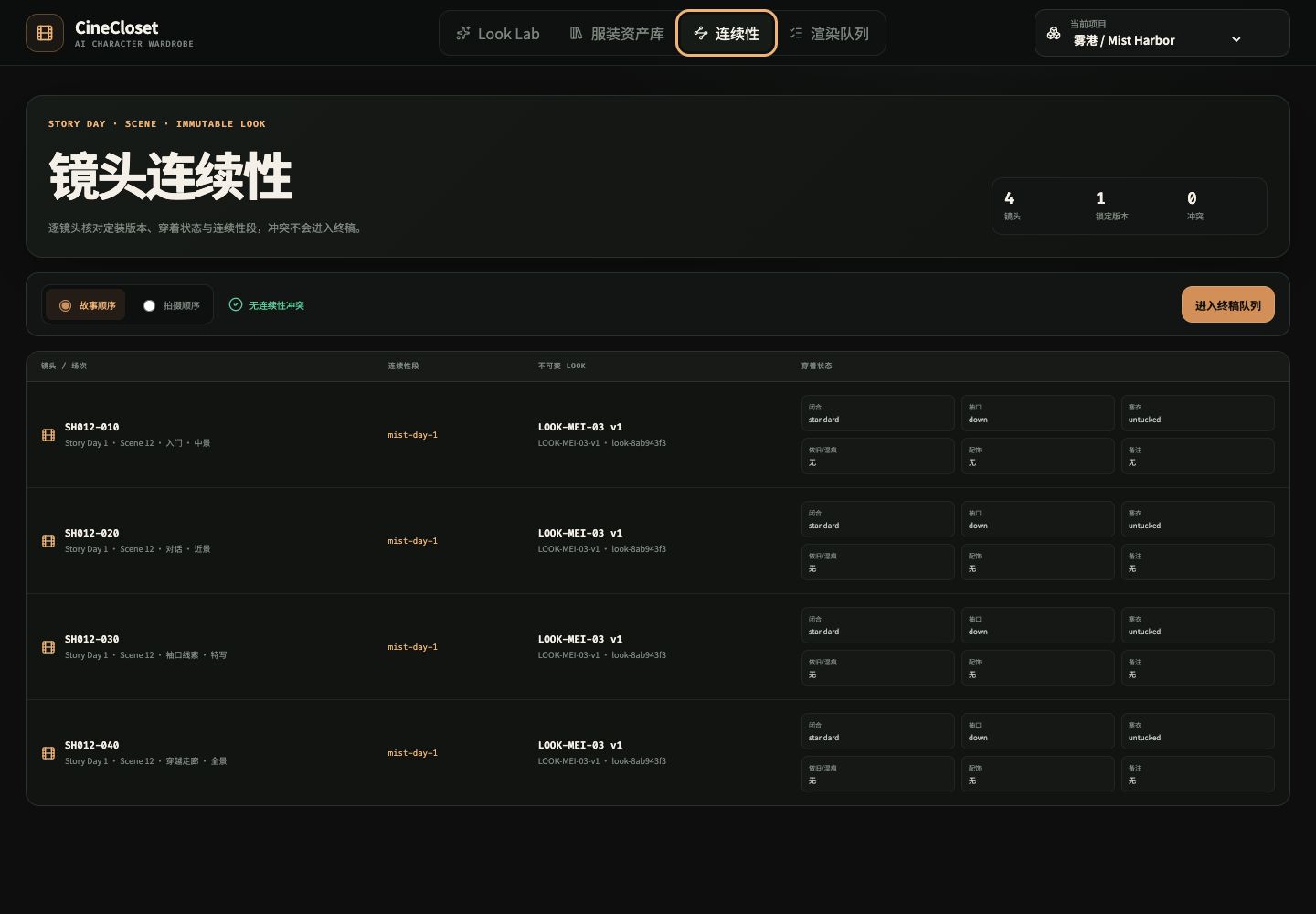The image size is (1316, 914).
Task: Click the film icon beside SH012-020
Action: 48,541
